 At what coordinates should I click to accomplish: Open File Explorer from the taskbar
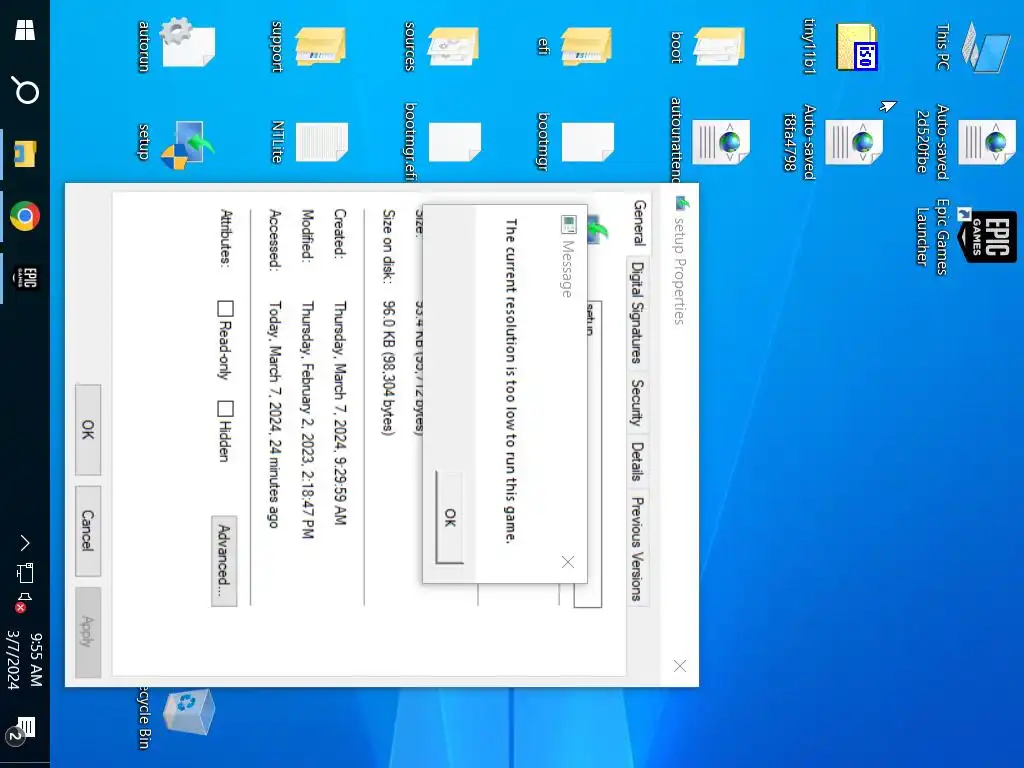coord(25,153)
